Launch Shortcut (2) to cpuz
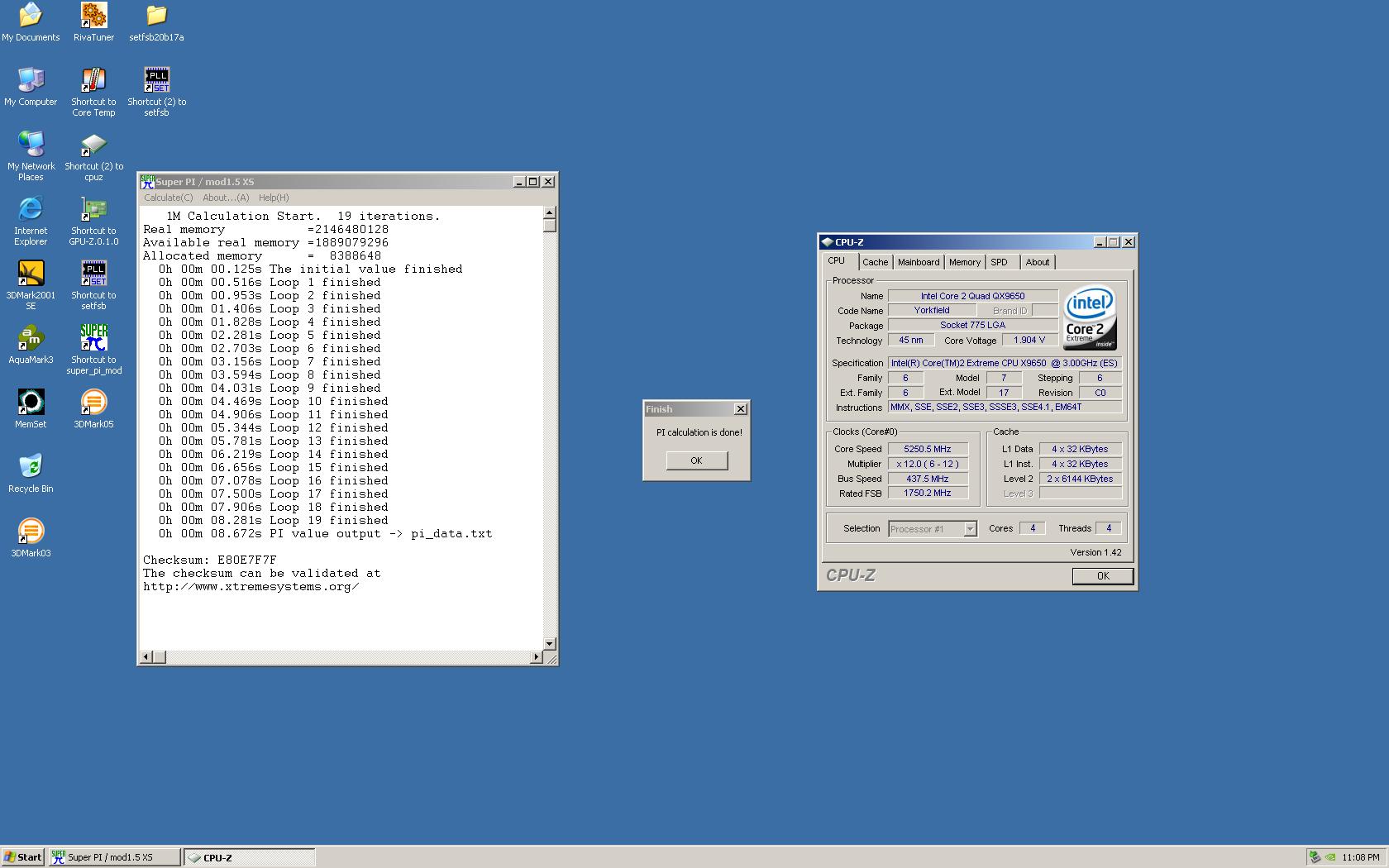 point(93,156)
